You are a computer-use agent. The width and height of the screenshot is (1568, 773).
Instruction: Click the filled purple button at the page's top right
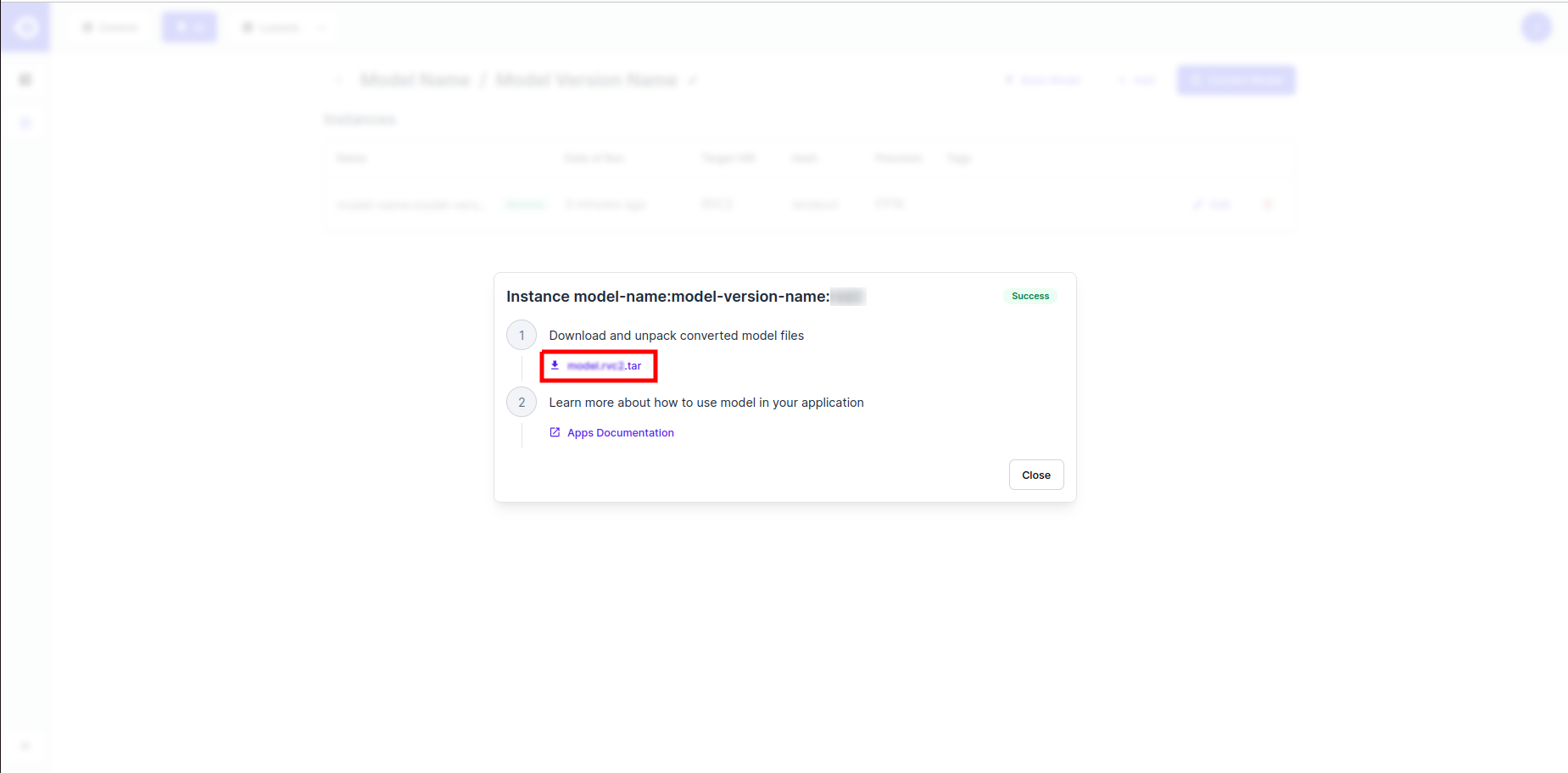click(x=1236, y=81)
